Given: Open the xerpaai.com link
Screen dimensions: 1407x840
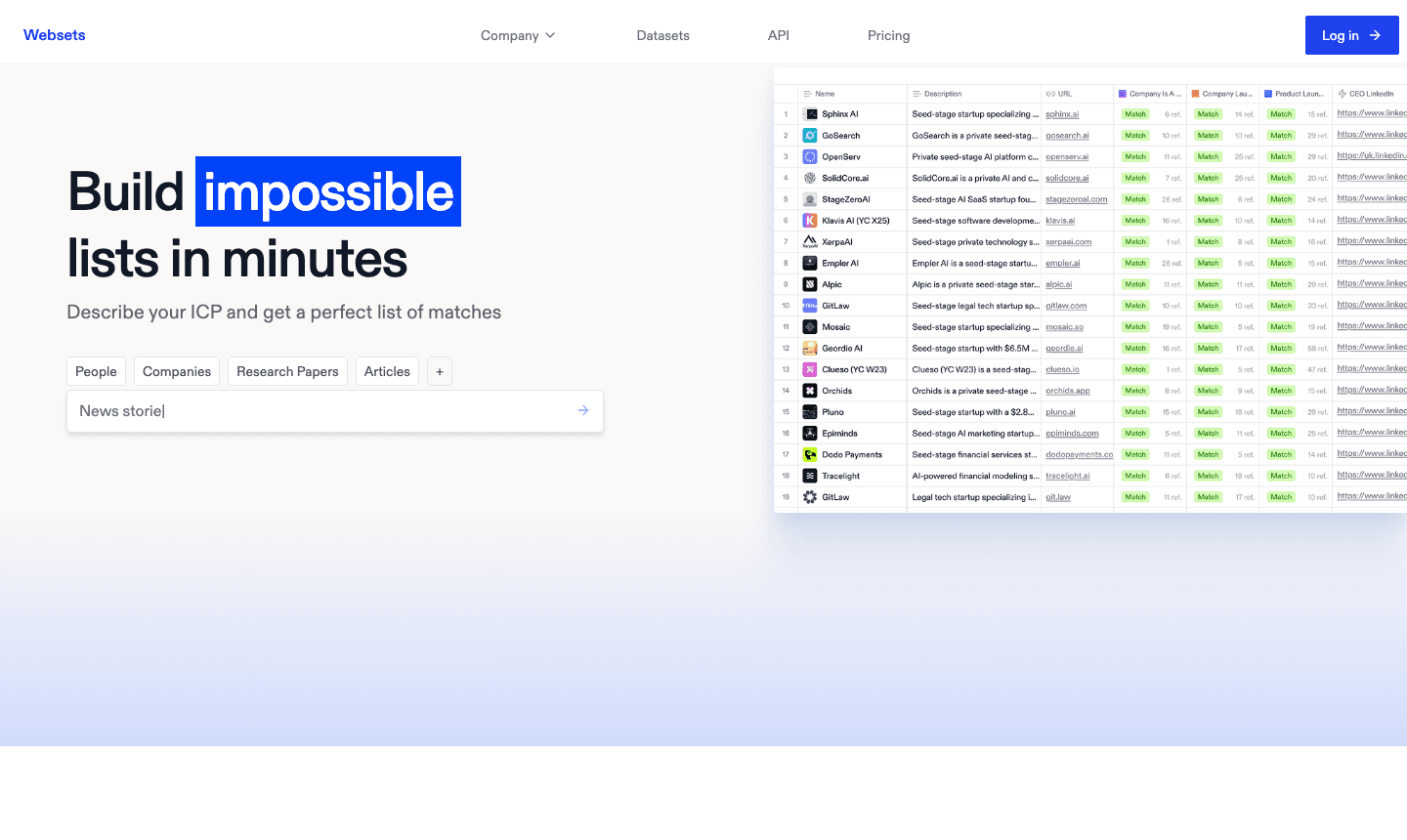Looking at the screenshot, I should [x=1069, y=242].
